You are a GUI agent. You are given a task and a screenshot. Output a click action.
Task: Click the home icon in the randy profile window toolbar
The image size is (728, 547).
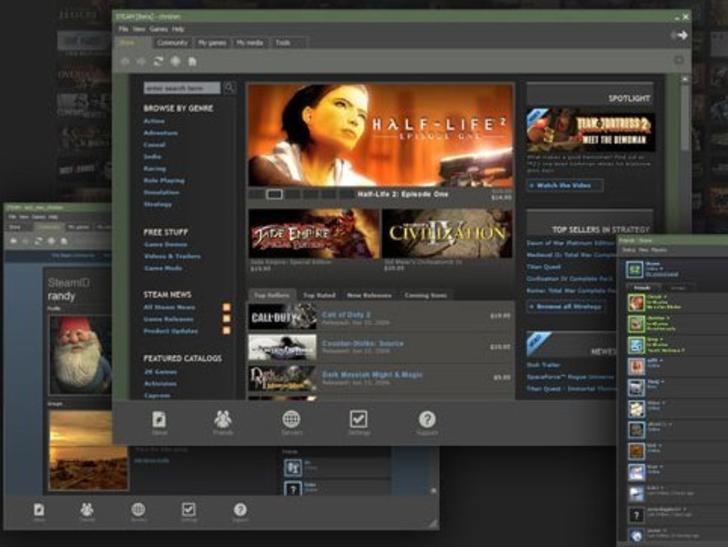[x=64, y=241]
